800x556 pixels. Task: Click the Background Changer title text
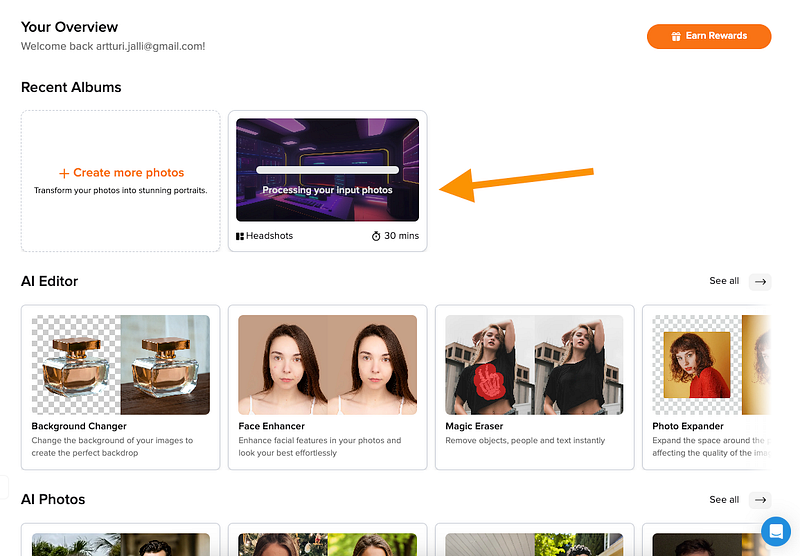(x=79, y=426)
